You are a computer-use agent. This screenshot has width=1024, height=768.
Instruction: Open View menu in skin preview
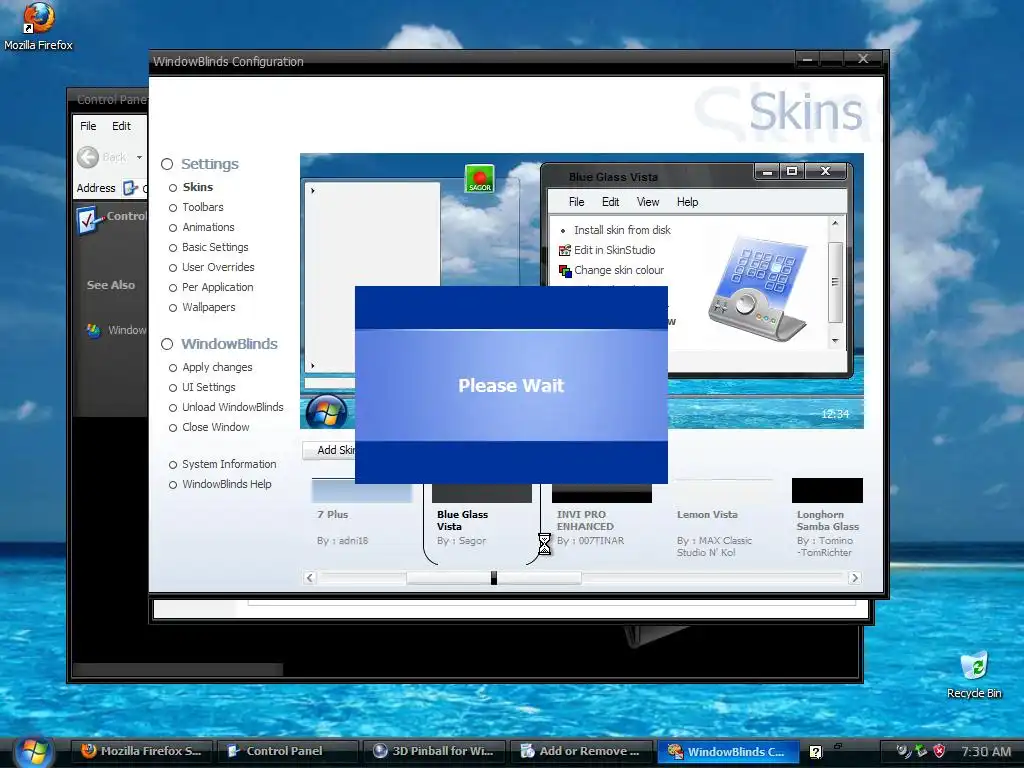pyautogui.click(x=648, y=202)
